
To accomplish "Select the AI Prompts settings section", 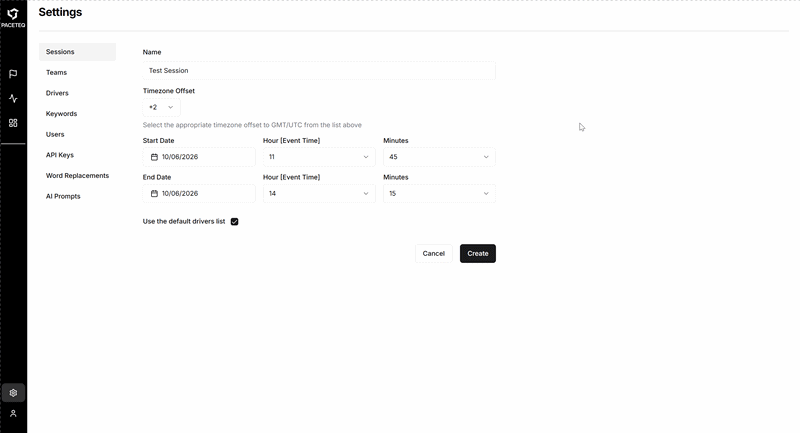I will pos(78,196).
